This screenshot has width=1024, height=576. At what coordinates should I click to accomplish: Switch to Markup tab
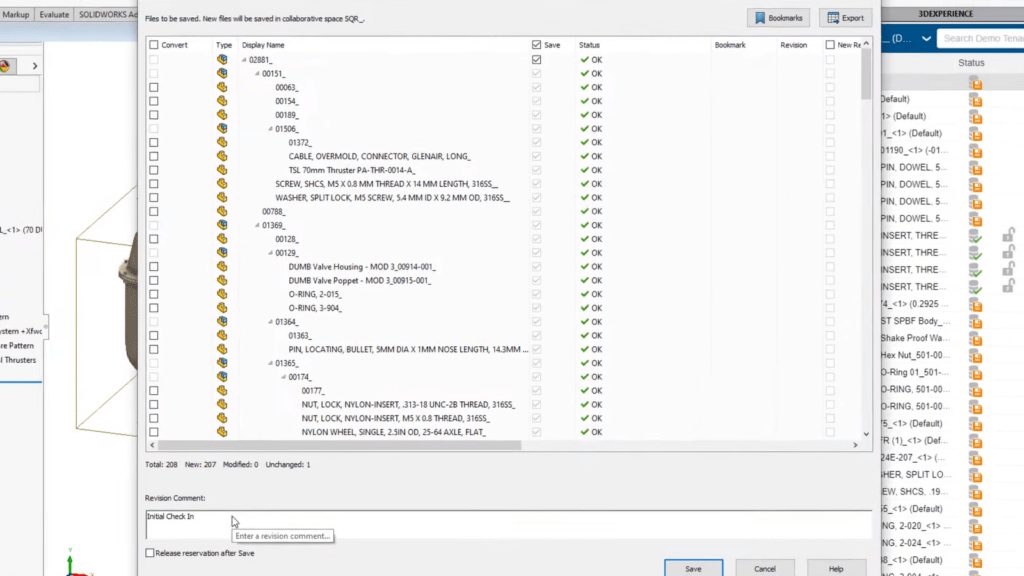point(16,14)
